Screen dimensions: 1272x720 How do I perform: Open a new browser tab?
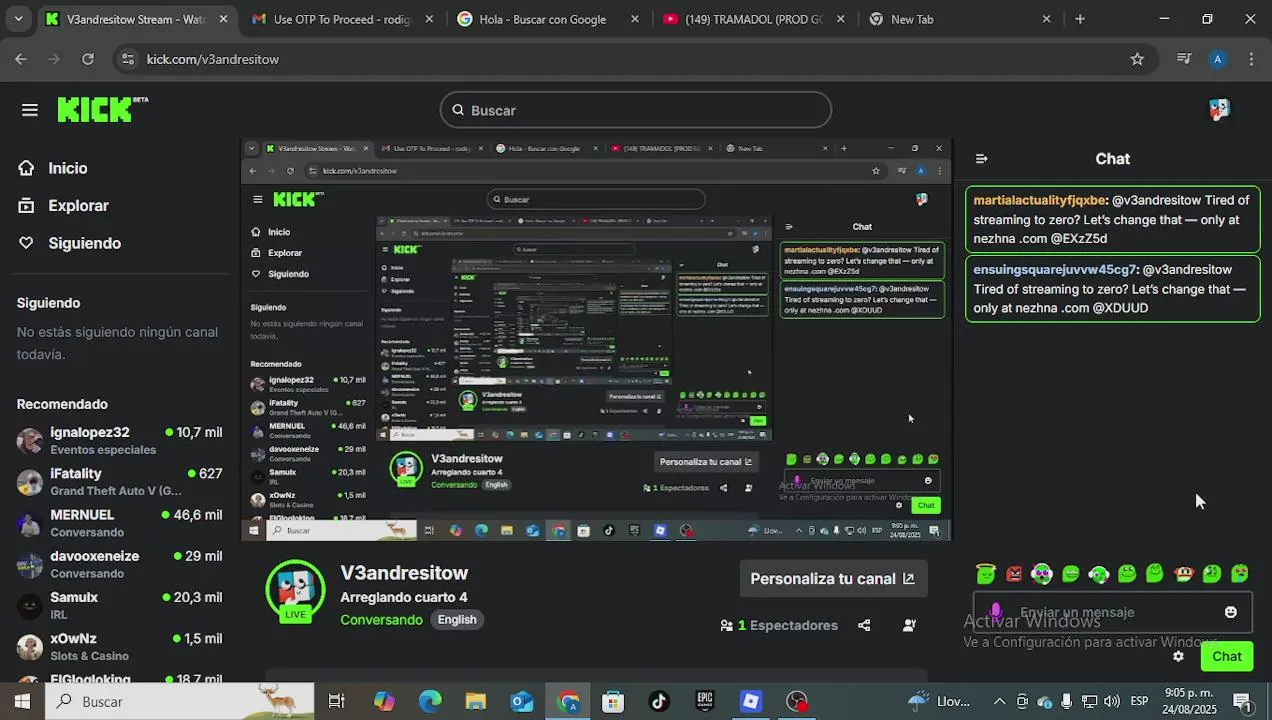1080,19
